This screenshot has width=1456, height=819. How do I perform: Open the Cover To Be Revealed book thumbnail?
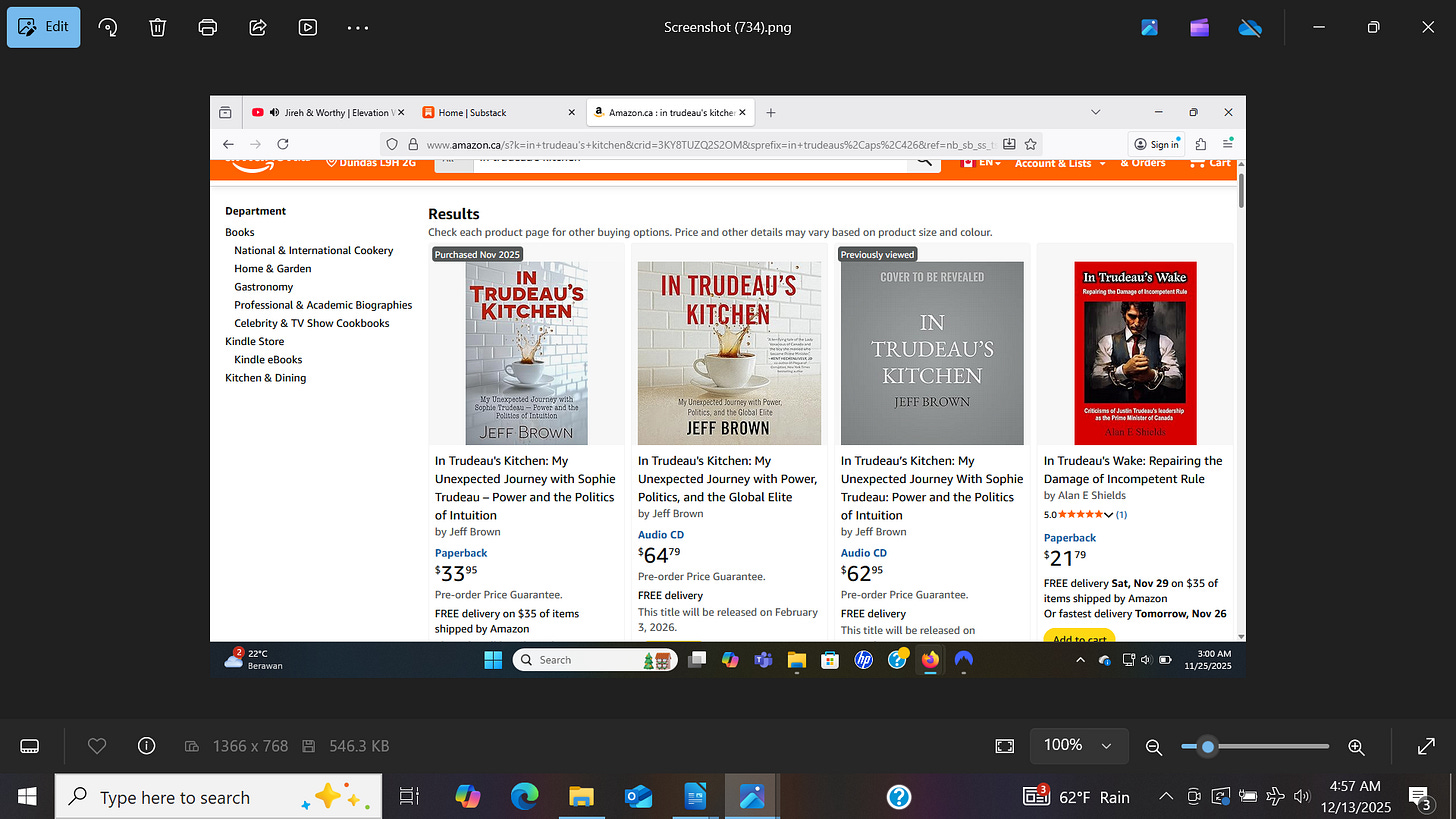[x=932, y=353]
